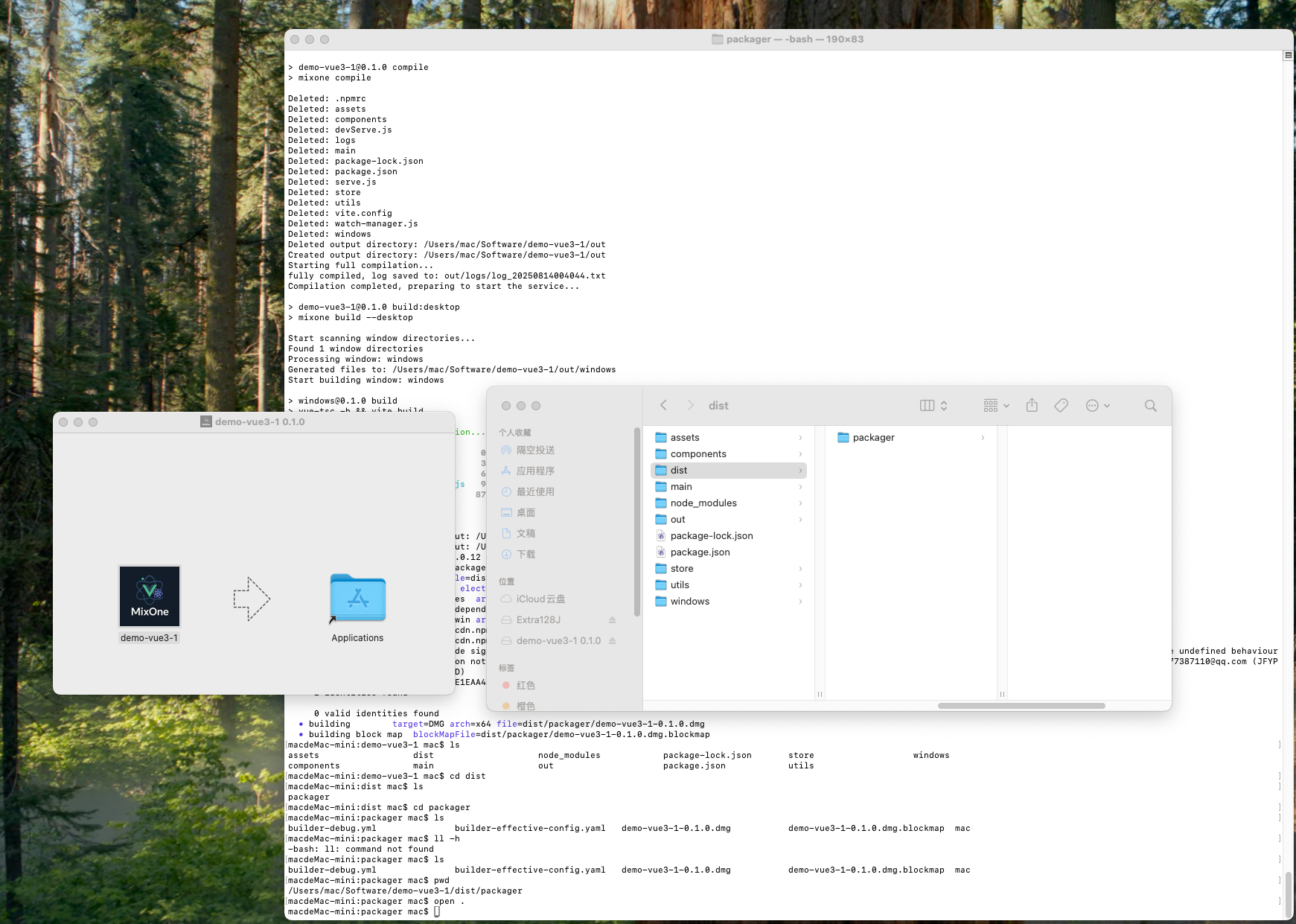
Task: Select iCloud Drive (iCloud云盘) in Finder sidebar
Action: click(533, 599)
